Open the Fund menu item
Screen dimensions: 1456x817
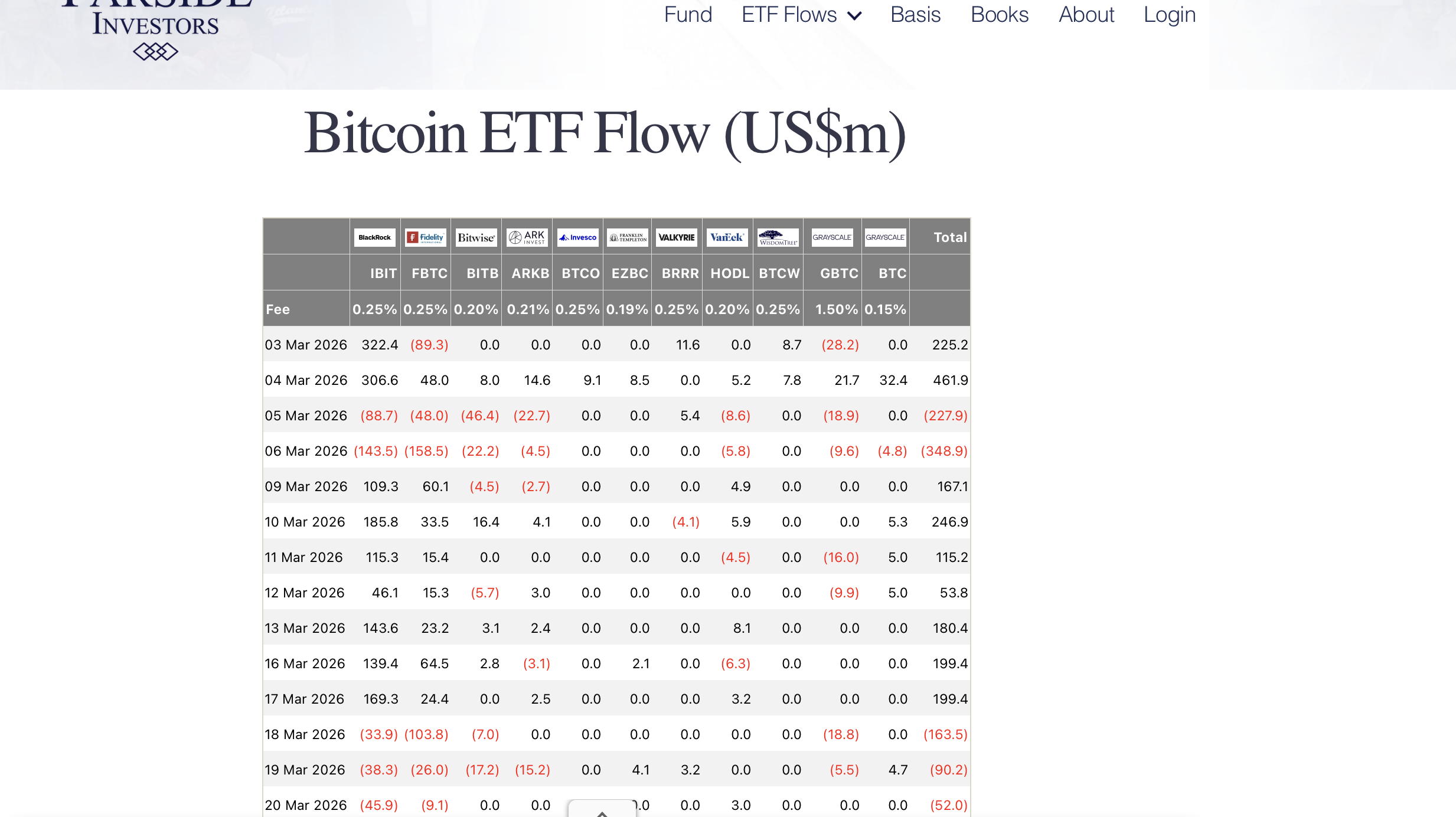[687, 15]
